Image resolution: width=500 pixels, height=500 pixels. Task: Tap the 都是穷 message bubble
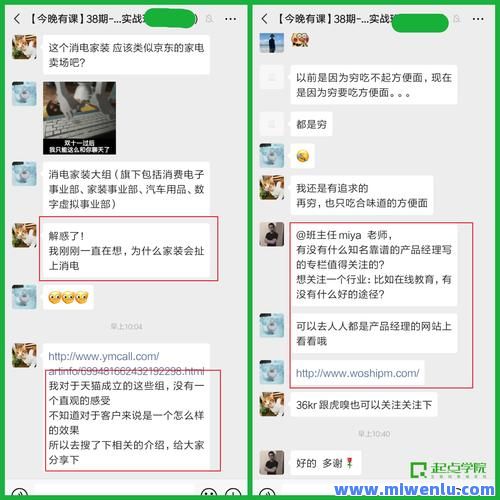point(311,124)
